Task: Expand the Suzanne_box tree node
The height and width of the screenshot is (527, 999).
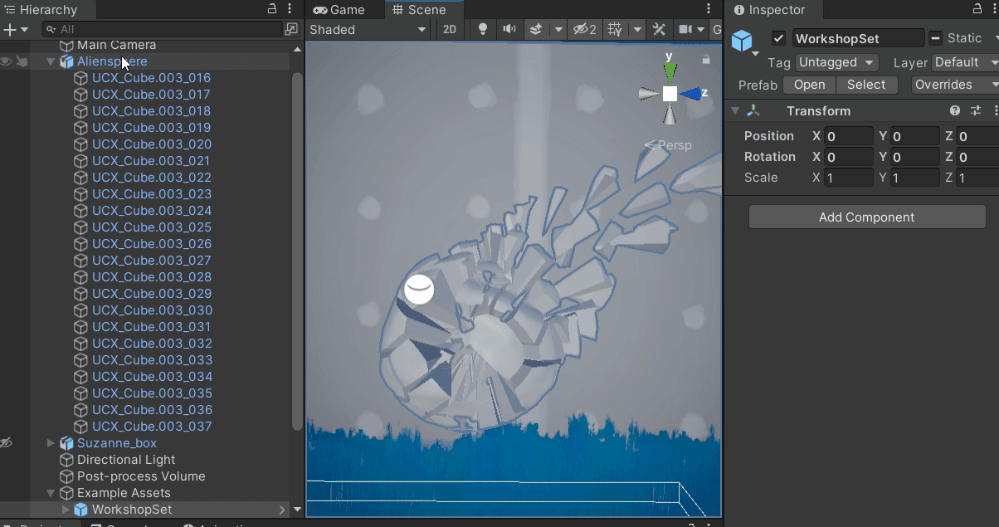Action: click(51, 443)
